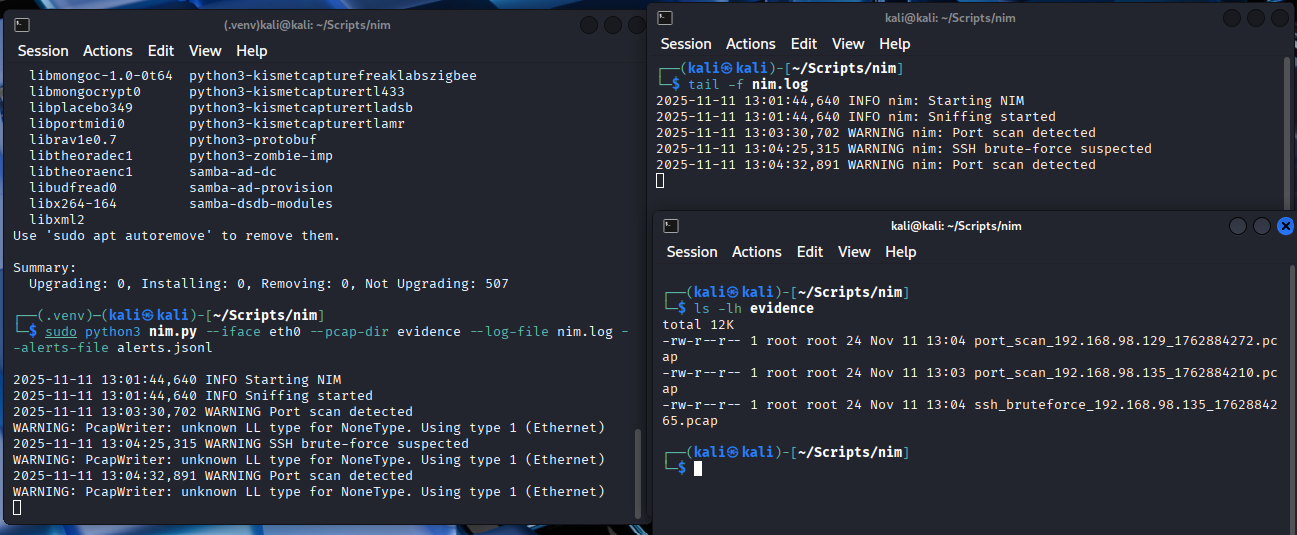
Task: Open Session menu in the nim.log tail terminal
Action: click(x=686, y=44)
